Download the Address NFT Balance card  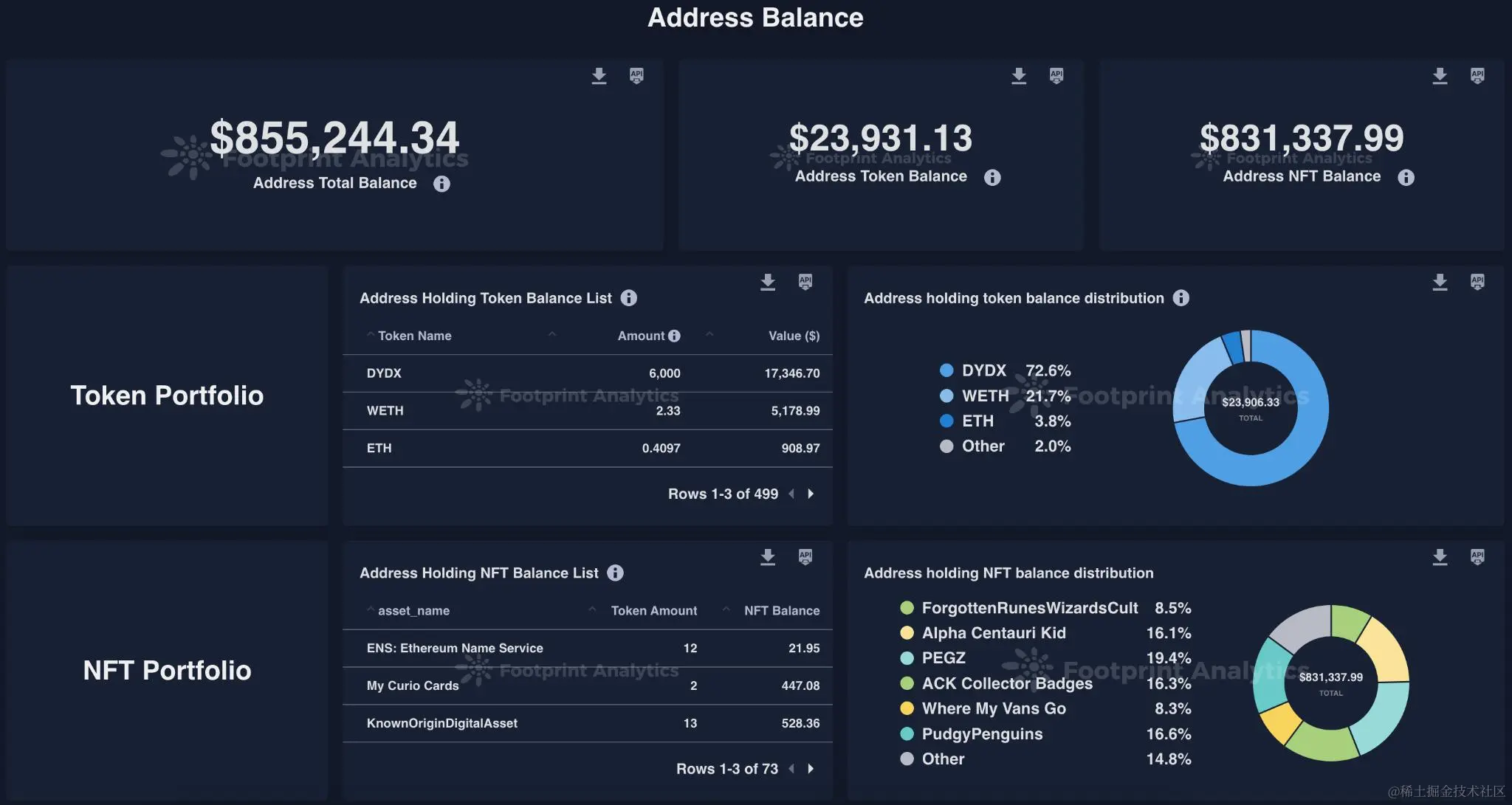pyautogui.click(x=1440, y=76)
